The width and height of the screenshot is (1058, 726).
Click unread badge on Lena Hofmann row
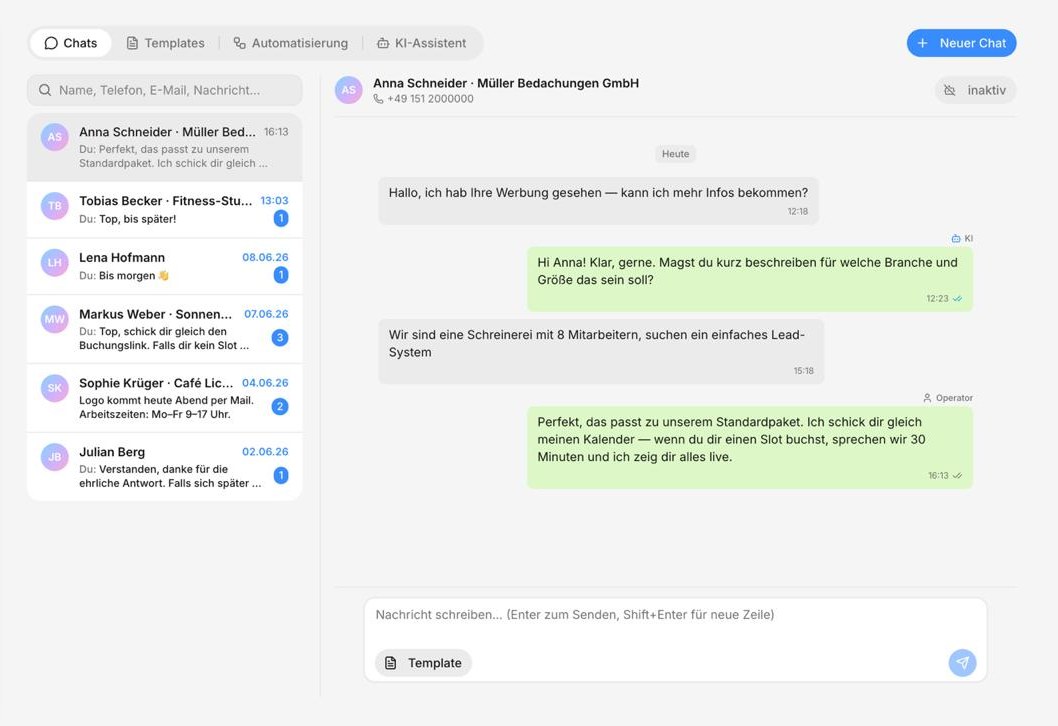coord(281,275)
